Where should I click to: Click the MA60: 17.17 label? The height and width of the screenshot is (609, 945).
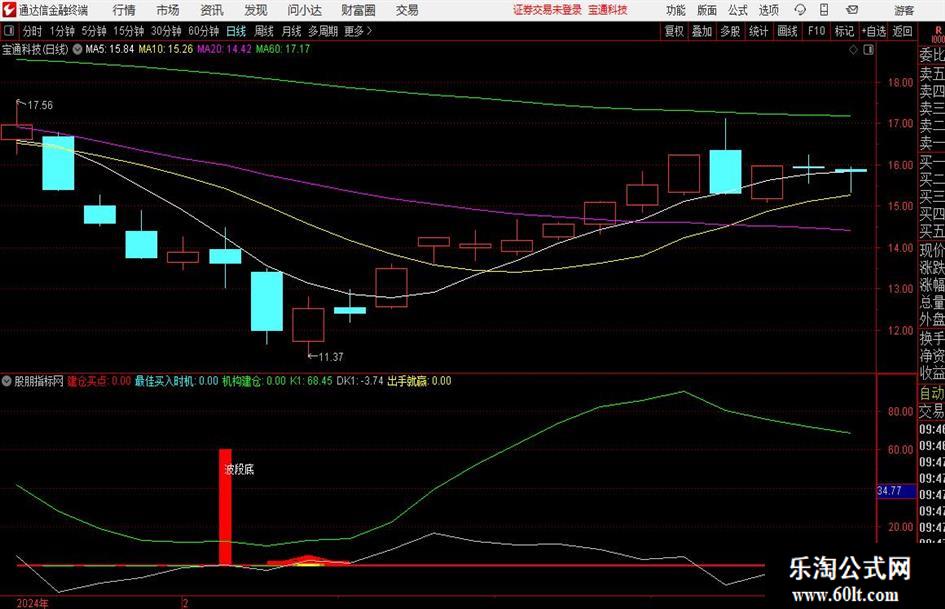pyautogui.click(x=283, y=49)
